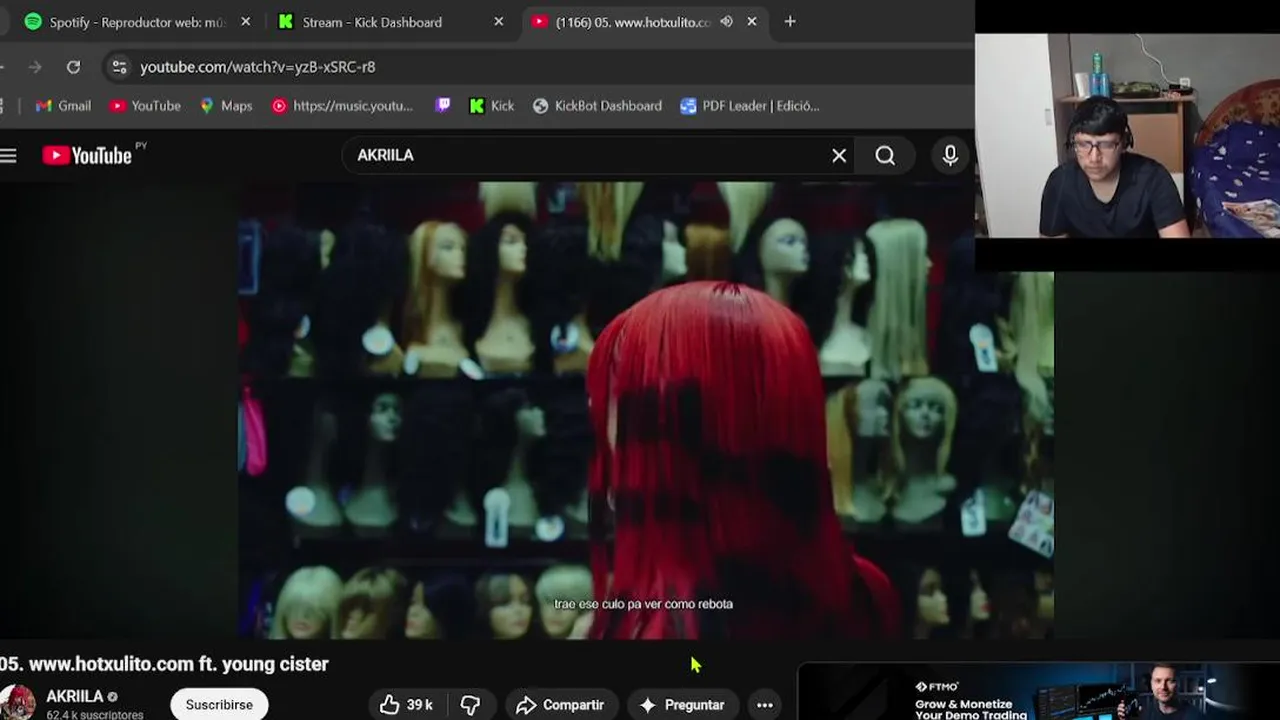Open the Twitch bookmark icon

coord(443,106)
